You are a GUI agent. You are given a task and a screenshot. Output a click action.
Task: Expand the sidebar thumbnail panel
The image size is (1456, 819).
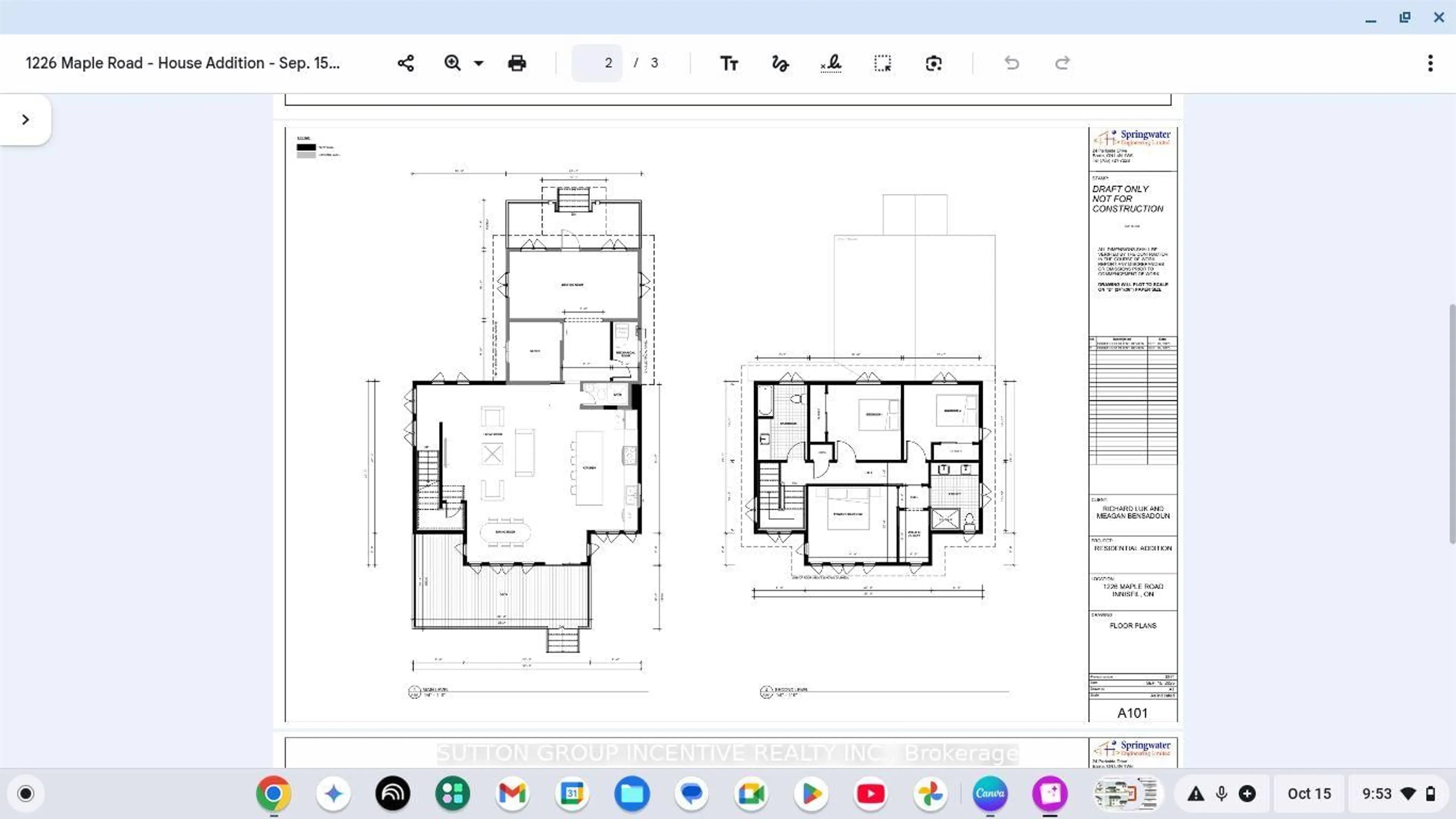pos(25,119)
